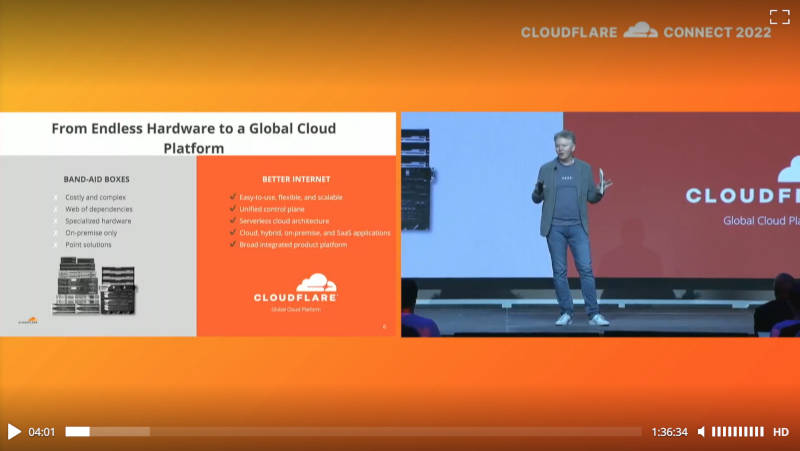Click 'Point solutions' bullet
Viewport: 800px width, 451px height.
88,244
